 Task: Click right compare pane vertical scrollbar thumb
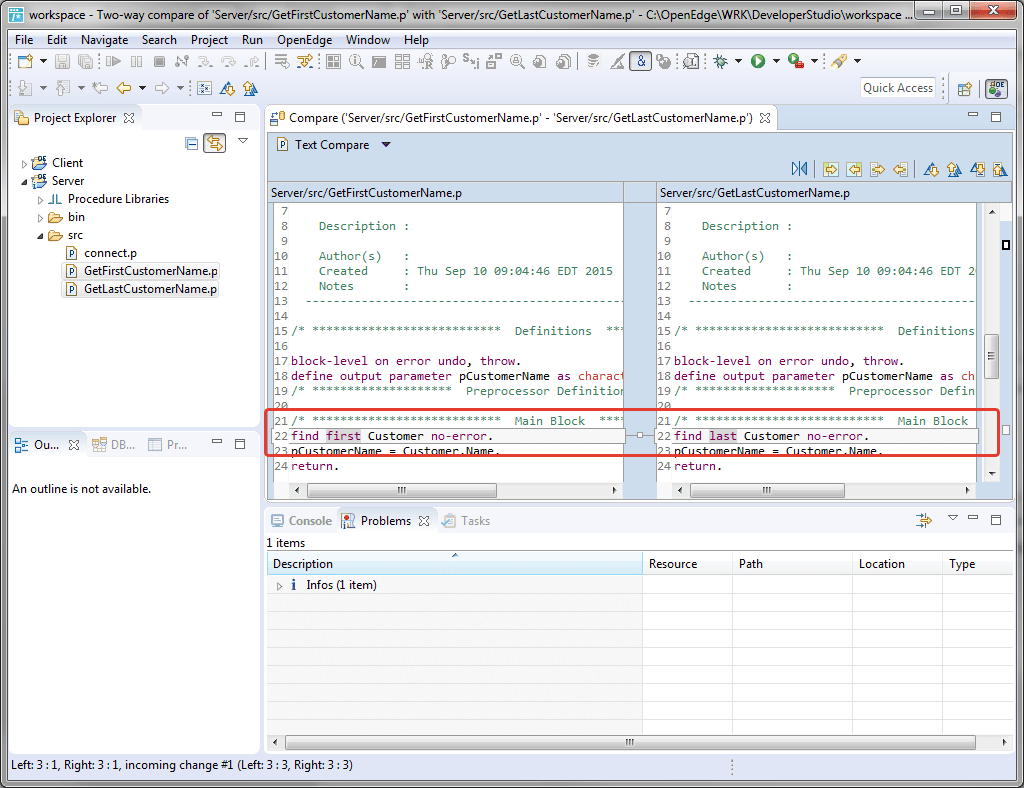pos(991,356)
